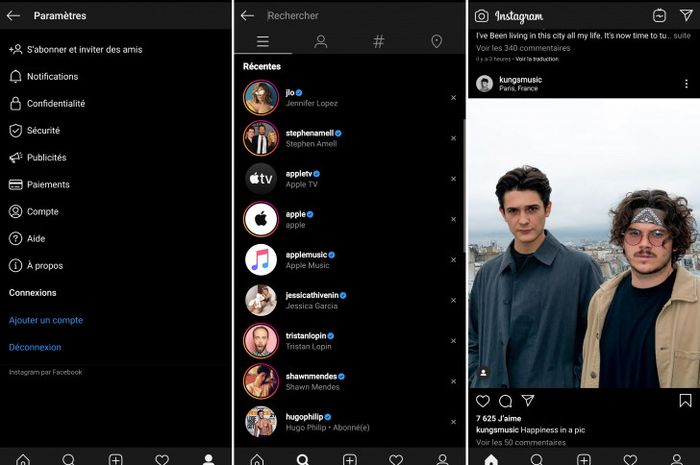
Task: Click Voir les 50 commentaires
Action: click(x=521, y=442)
